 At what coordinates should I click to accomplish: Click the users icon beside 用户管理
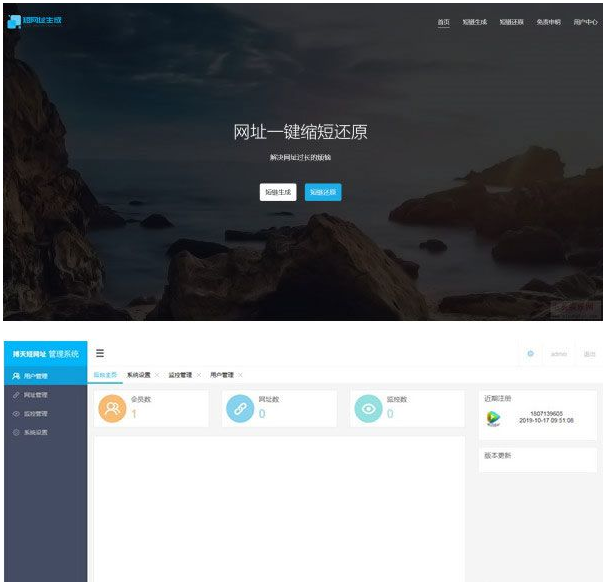tap(16, 376)
